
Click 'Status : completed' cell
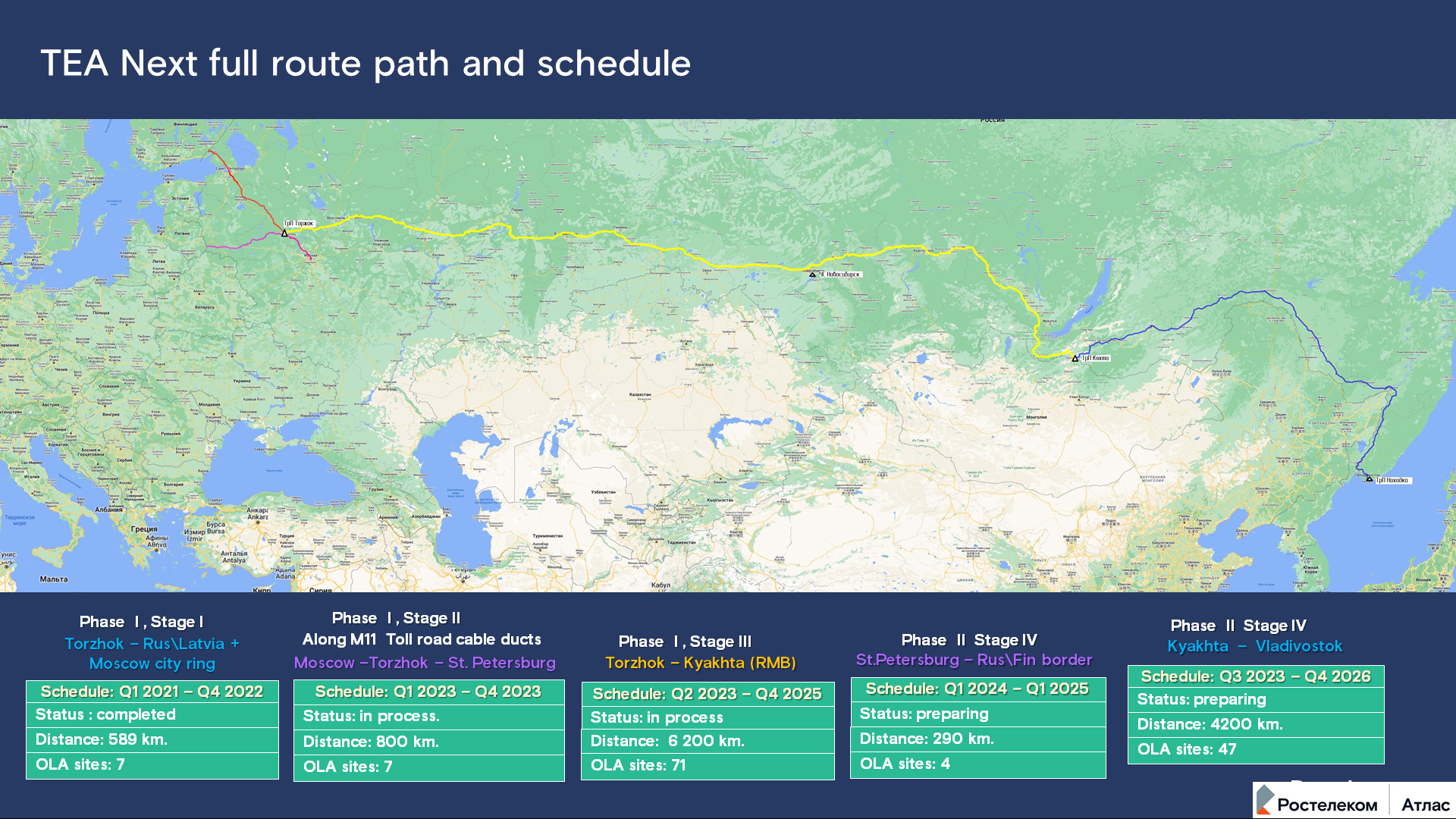click(152, 715)
